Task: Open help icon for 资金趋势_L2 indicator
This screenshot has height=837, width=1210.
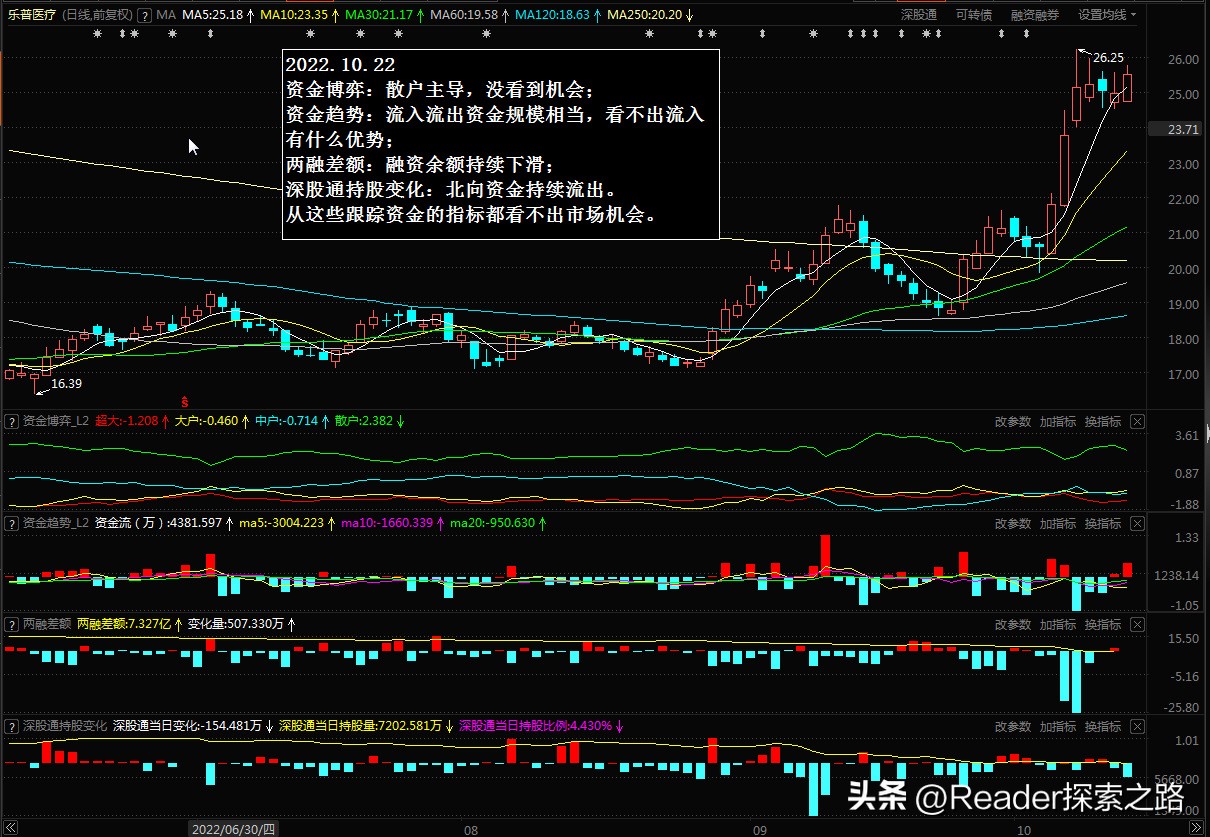Action: (x=11, y=523)
